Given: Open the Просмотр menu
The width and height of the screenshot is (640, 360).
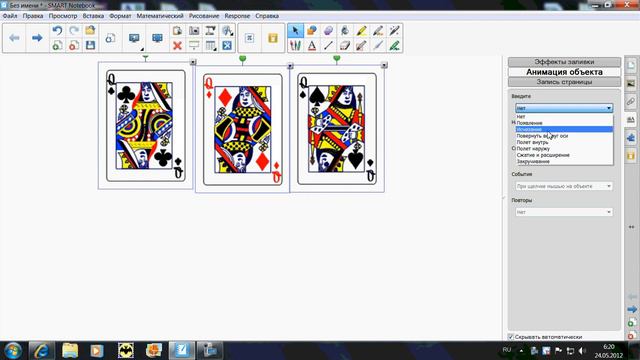Looking at the screenshot, I should tap(63, 16).
